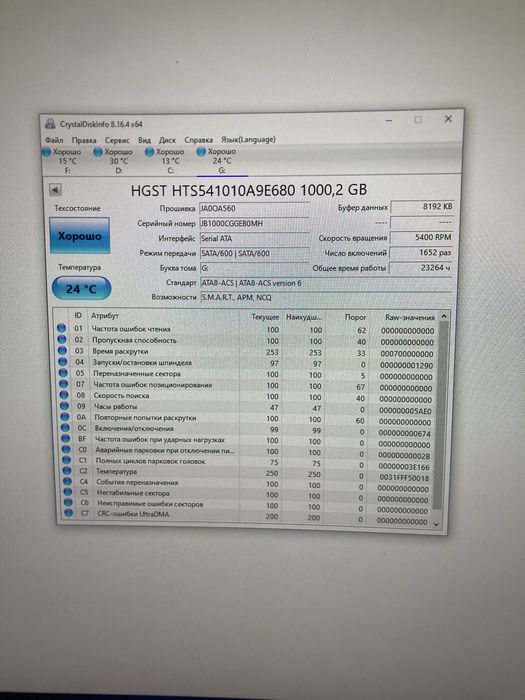The width and height of the screenshot is (525, 700).
Task: Click the attribute table vertical scrollbar thumb
Action: 442,415
